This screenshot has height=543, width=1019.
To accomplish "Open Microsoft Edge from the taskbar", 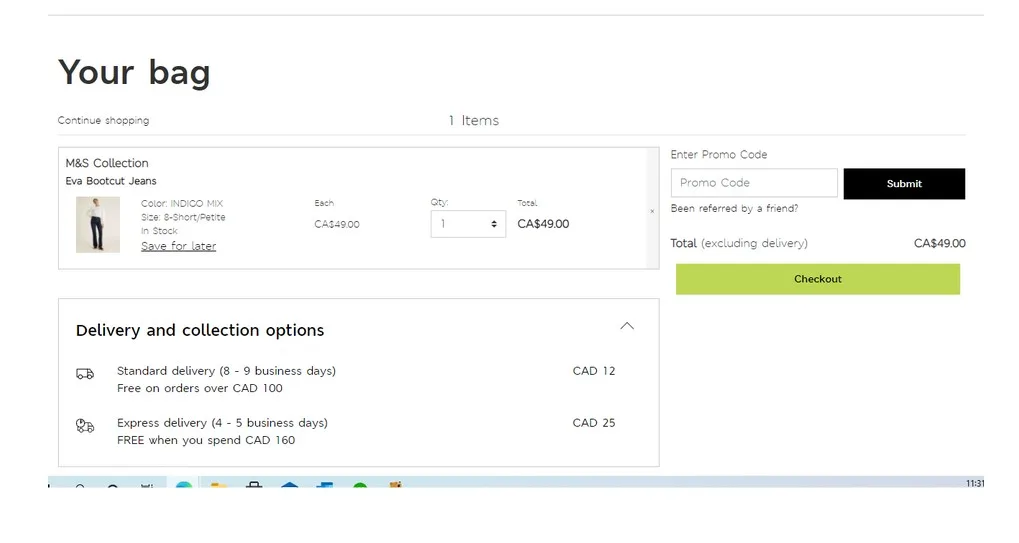I will (x=184, y=487).
